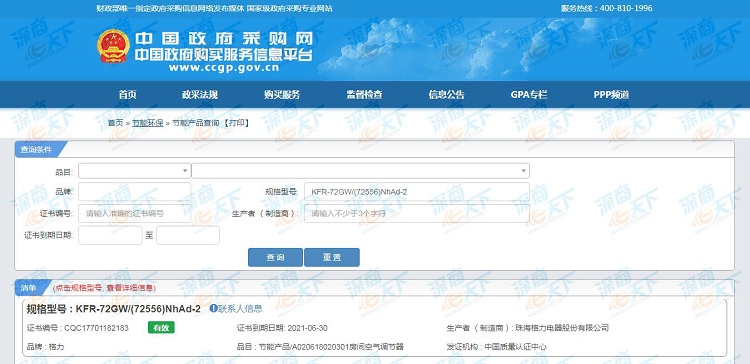
Task: Click the info icon beside 联系人信息
Action: pos(213,309)
